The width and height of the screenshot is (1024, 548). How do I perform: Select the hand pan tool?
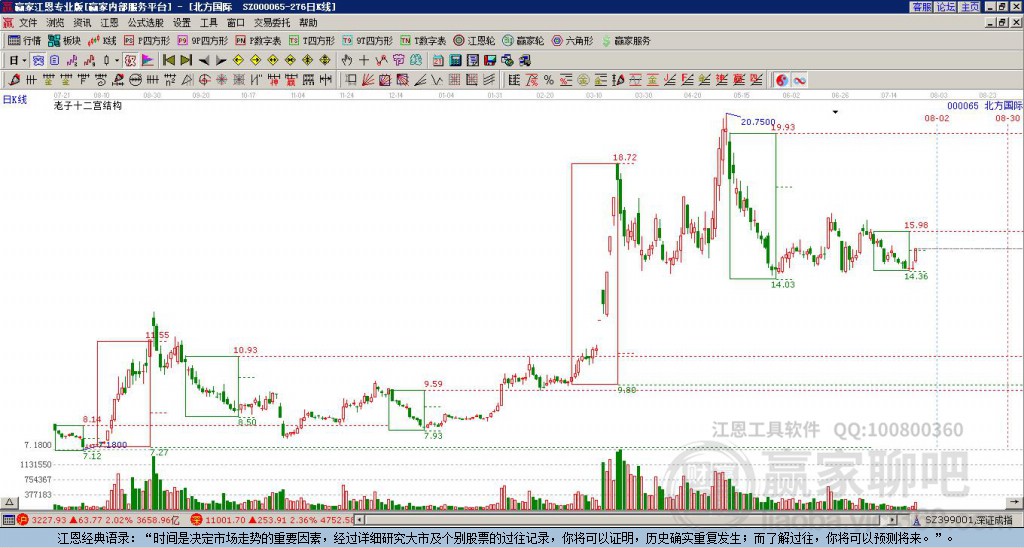tap(346, 61)
